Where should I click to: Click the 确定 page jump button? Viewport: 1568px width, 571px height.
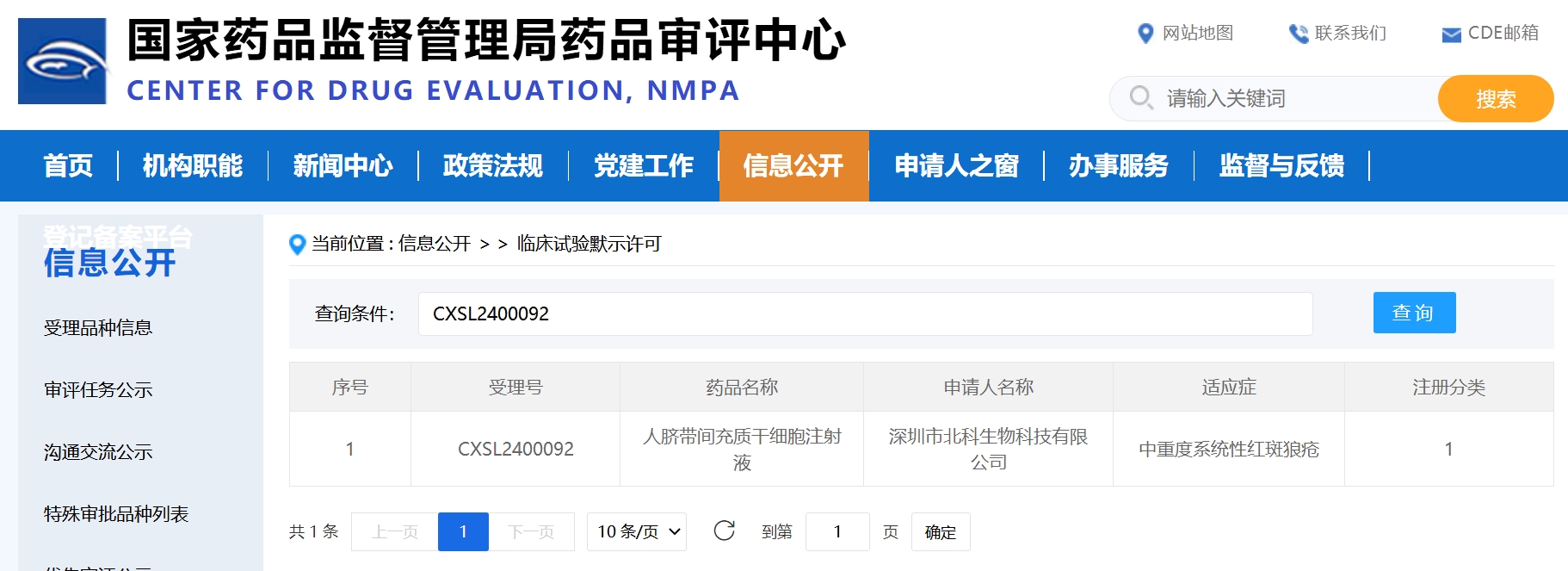coord(940,532)
